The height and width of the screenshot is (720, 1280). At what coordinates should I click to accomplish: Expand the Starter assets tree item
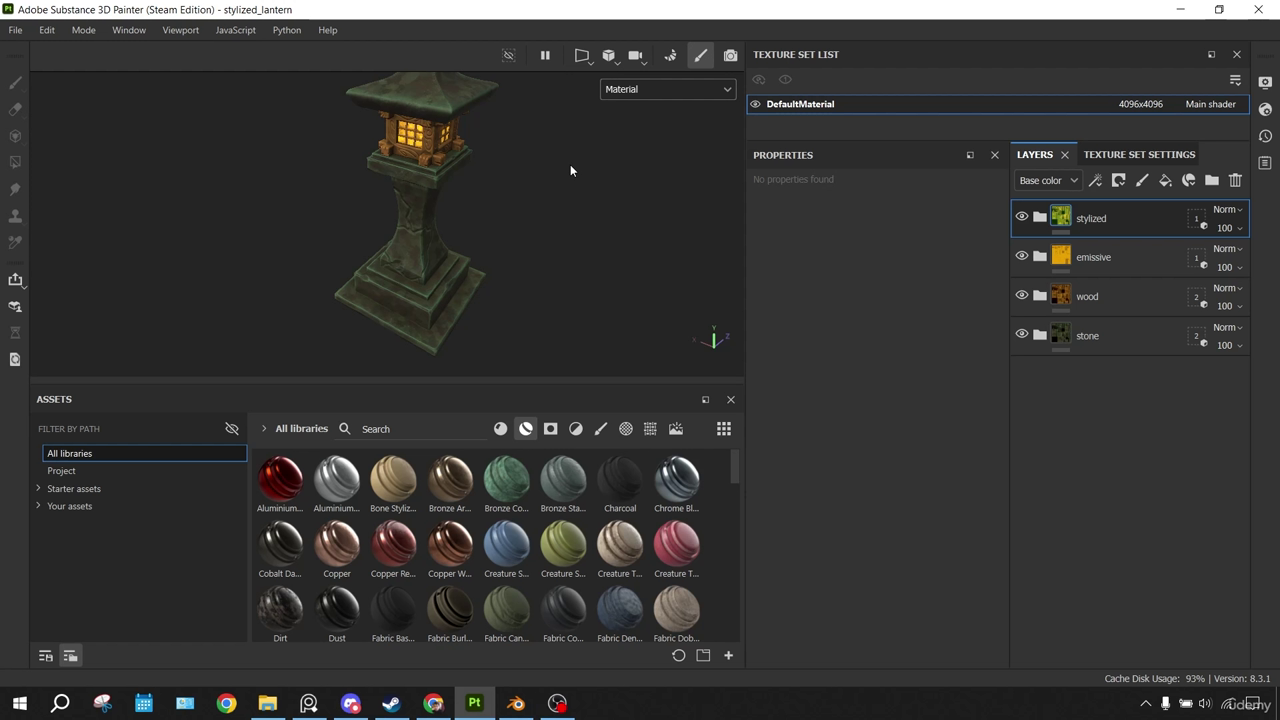click(39, 488)
